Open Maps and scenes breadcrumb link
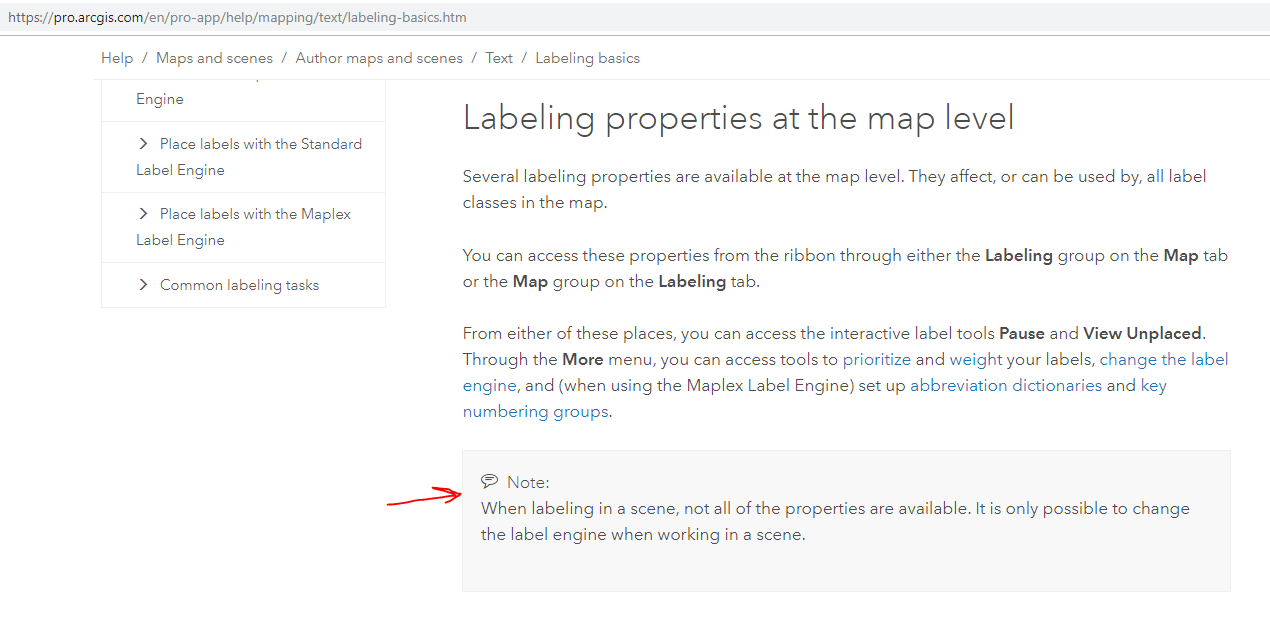 pos(214,58)
